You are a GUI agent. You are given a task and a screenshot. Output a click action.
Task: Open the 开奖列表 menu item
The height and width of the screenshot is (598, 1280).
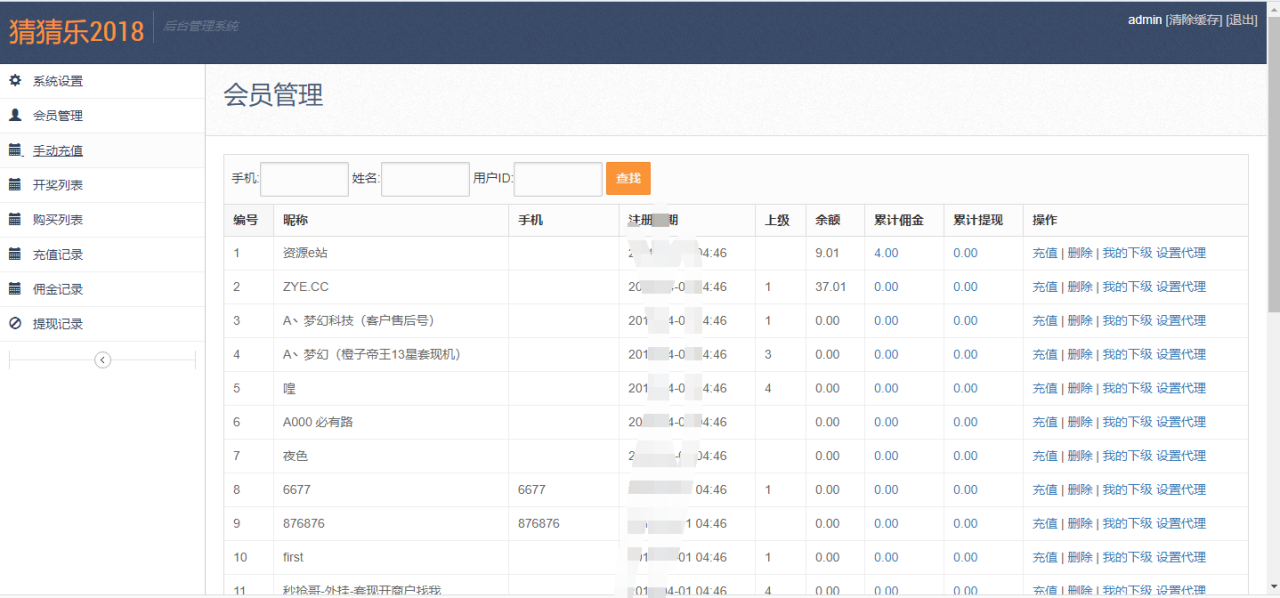tap(58, 185)
